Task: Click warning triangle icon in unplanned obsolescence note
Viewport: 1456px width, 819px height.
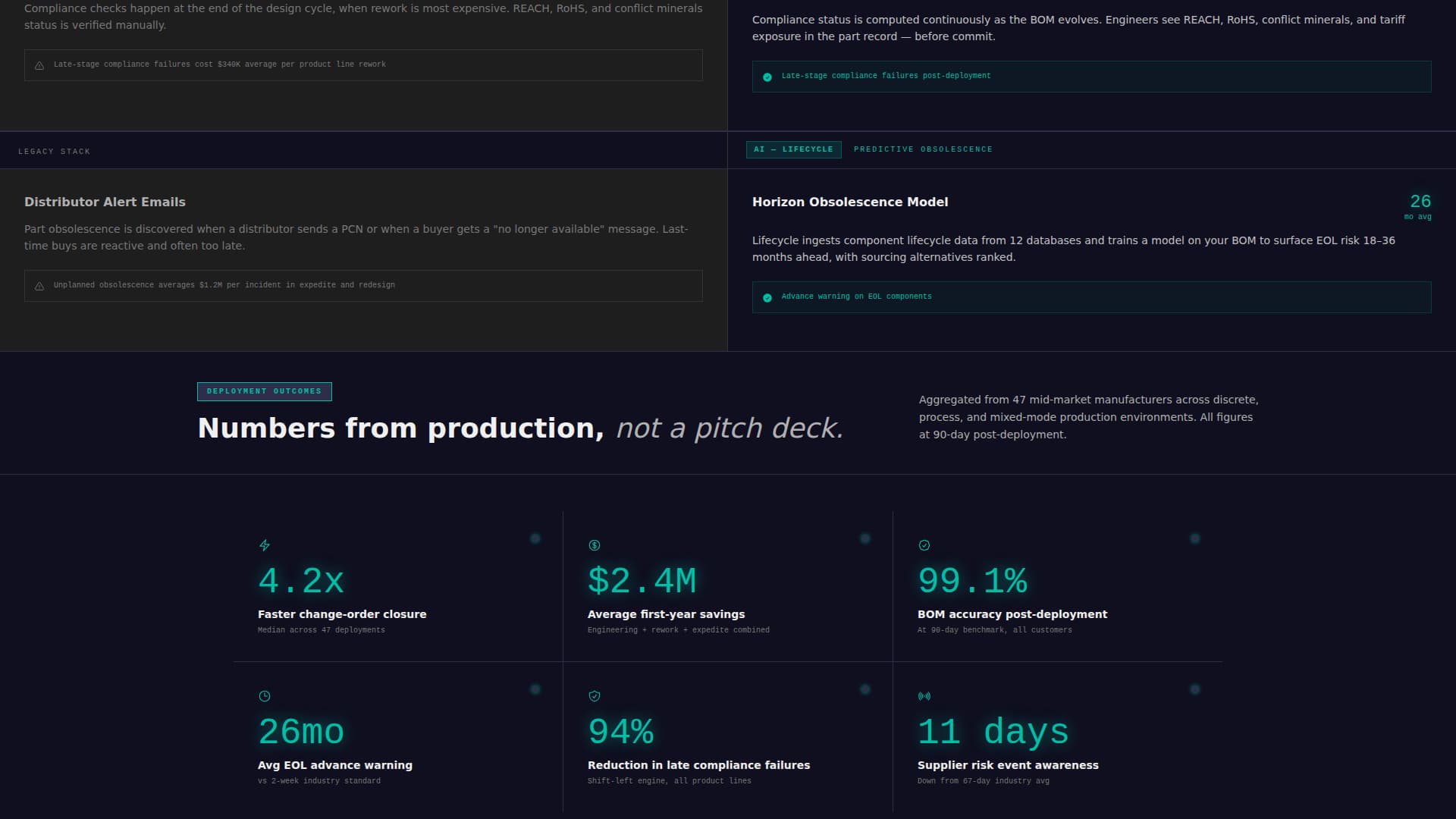Action: [x=39, y=286]
